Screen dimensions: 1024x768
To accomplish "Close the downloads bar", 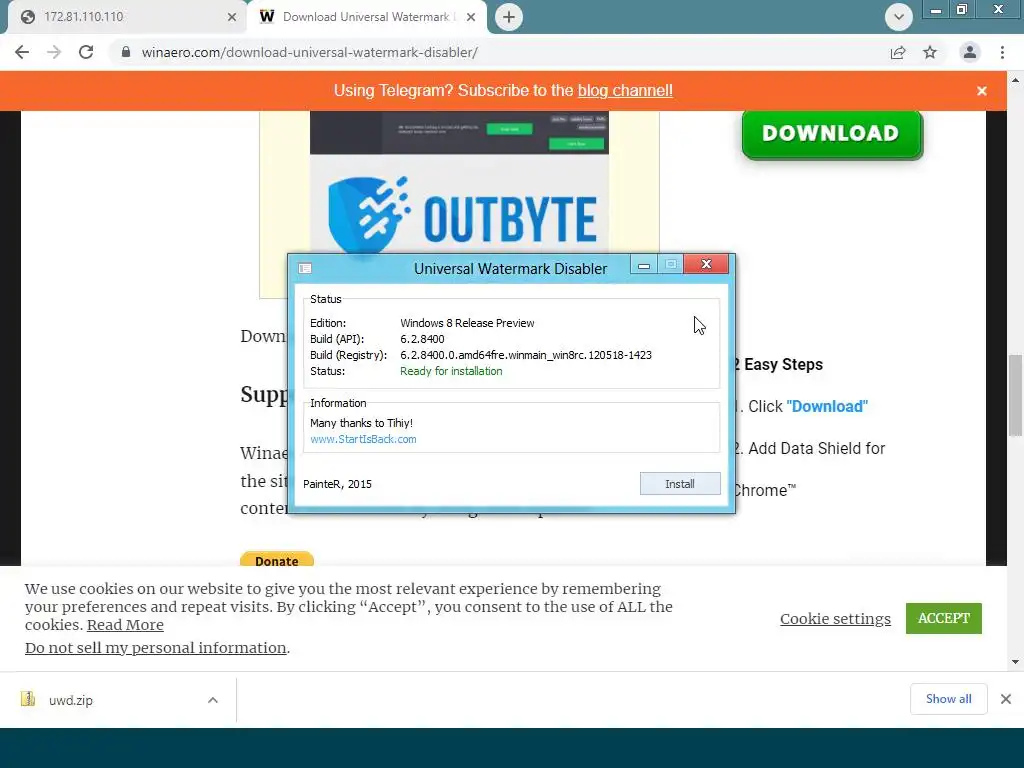I will pos(1006,699).
